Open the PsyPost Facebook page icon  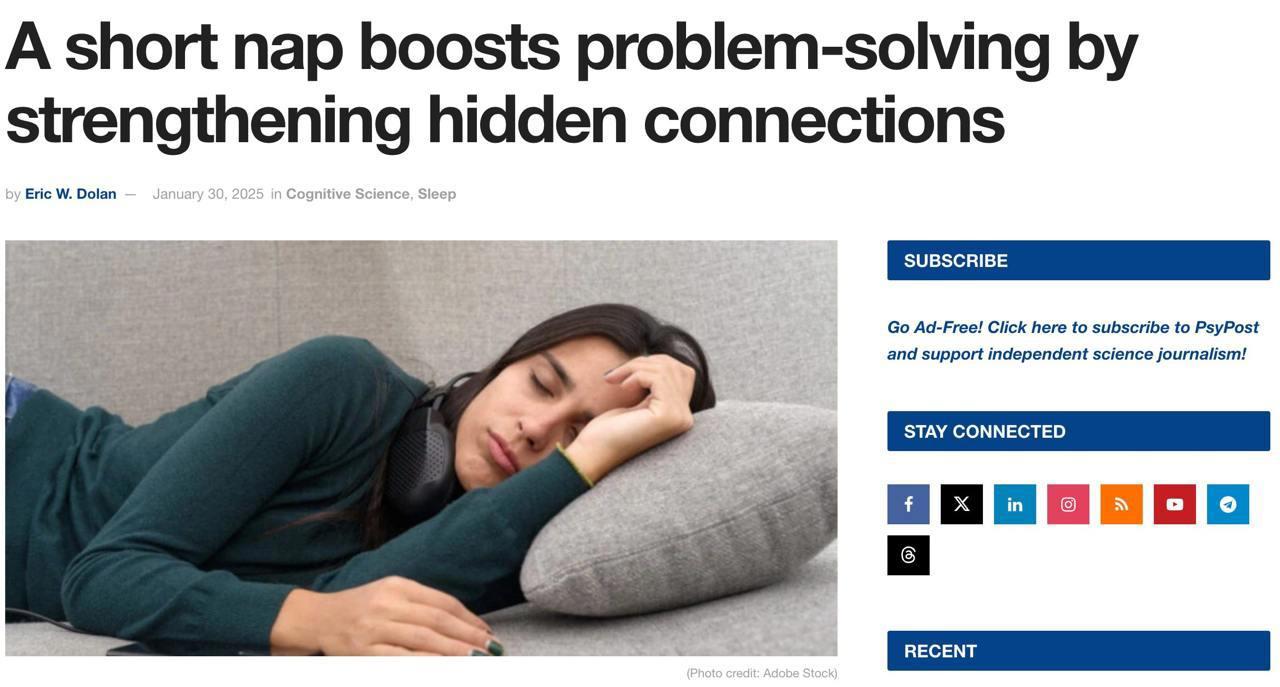pyautogui.click(x=908, y=504)
